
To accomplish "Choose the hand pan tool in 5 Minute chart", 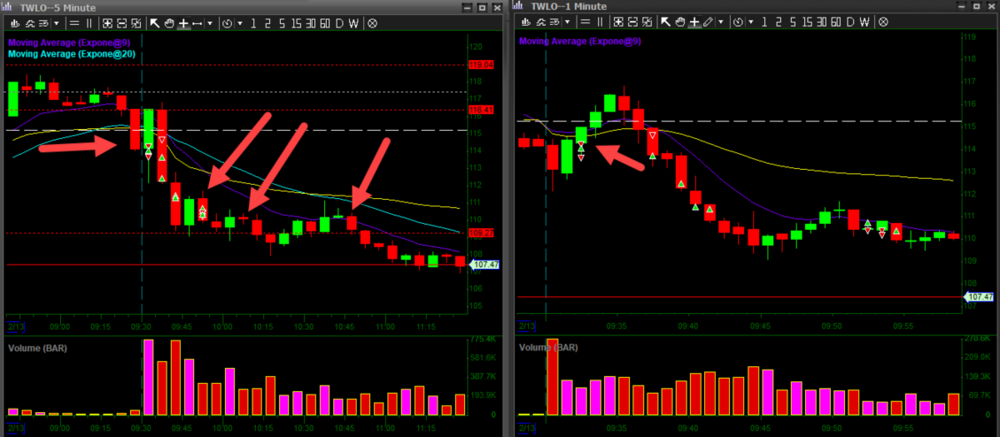I will coord(170,22).
